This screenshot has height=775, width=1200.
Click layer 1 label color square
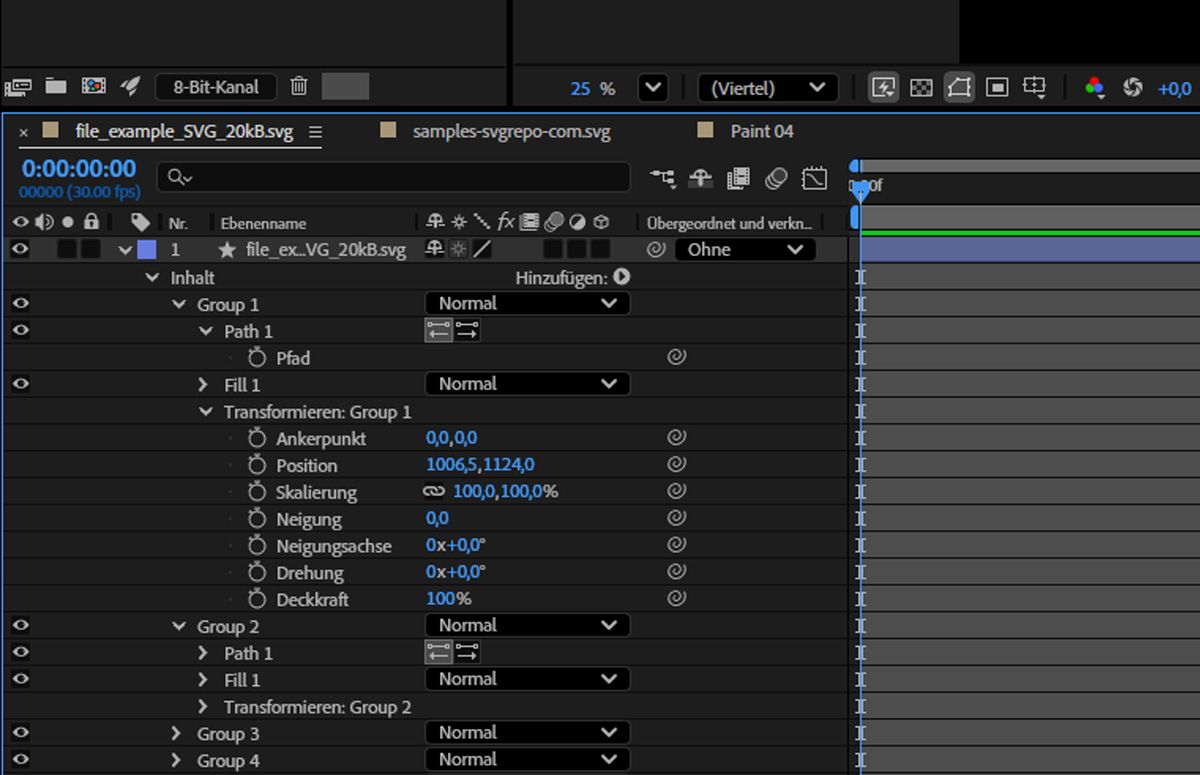[147, 250]
